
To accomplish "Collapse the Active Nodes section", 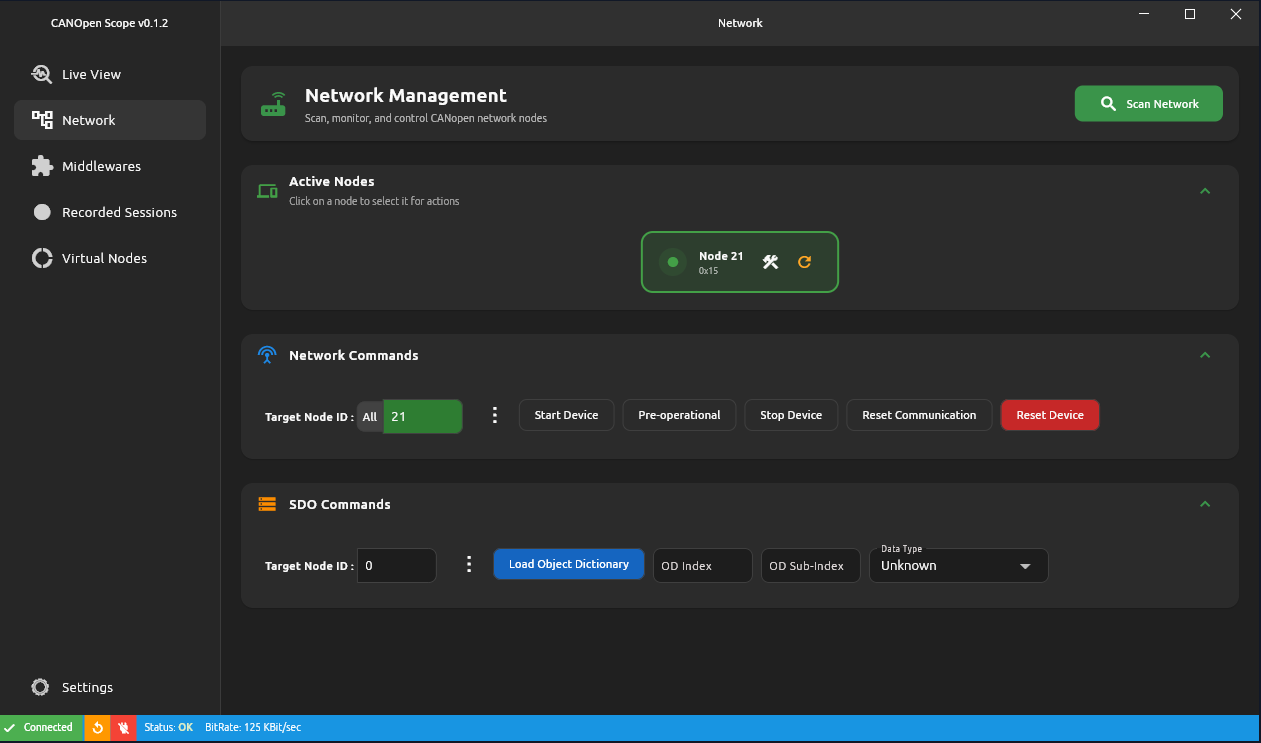I will click(1205, 190).
